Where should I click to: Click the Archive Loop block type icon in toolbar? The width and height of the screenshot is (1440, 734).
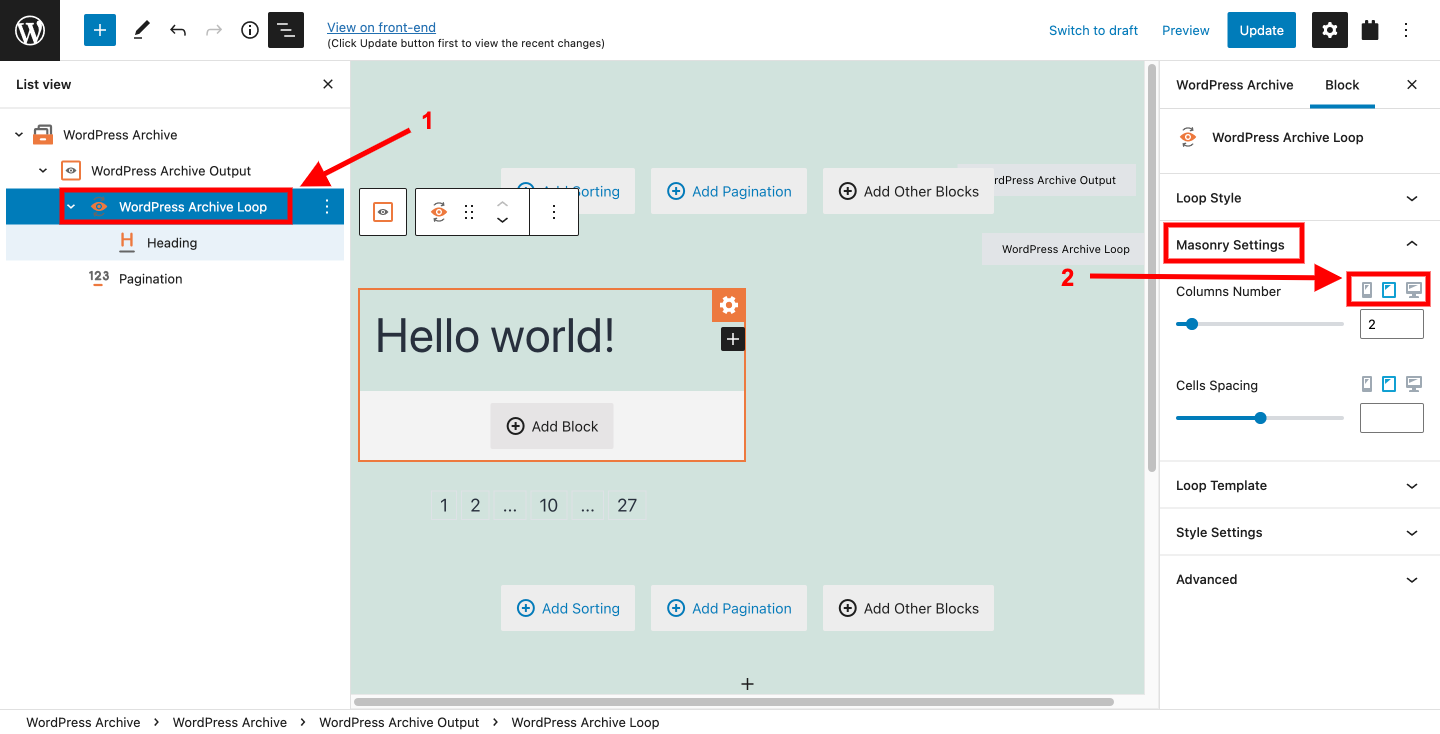[438, 212]
